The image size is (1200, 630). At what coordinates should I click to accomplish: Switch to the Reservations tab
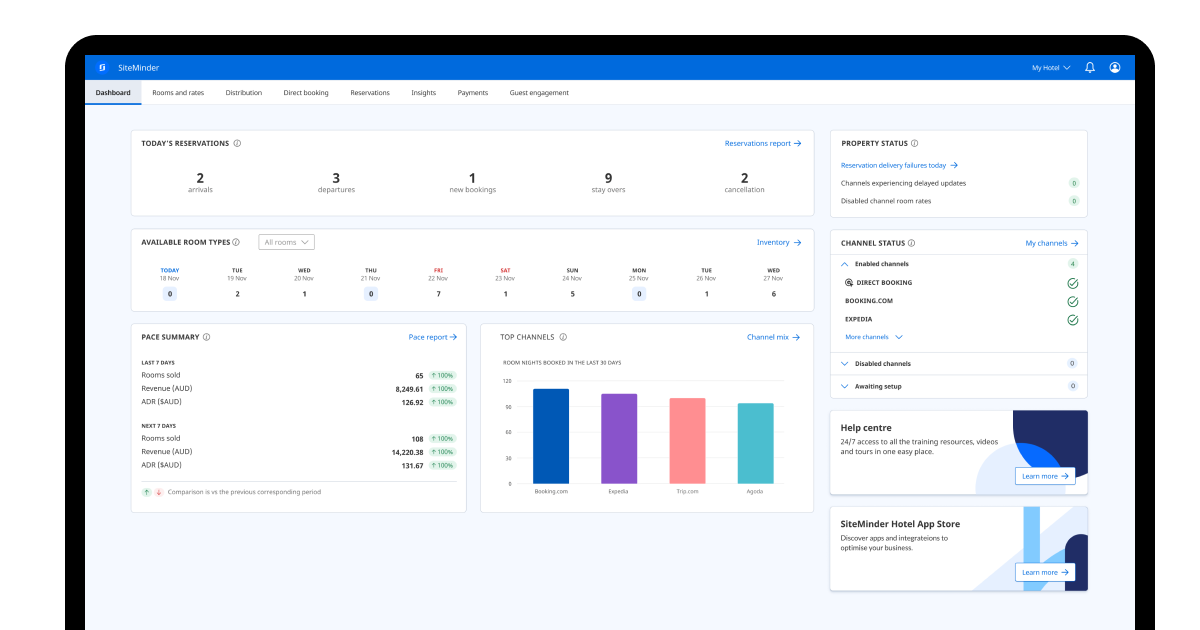[x=370, y=92]
